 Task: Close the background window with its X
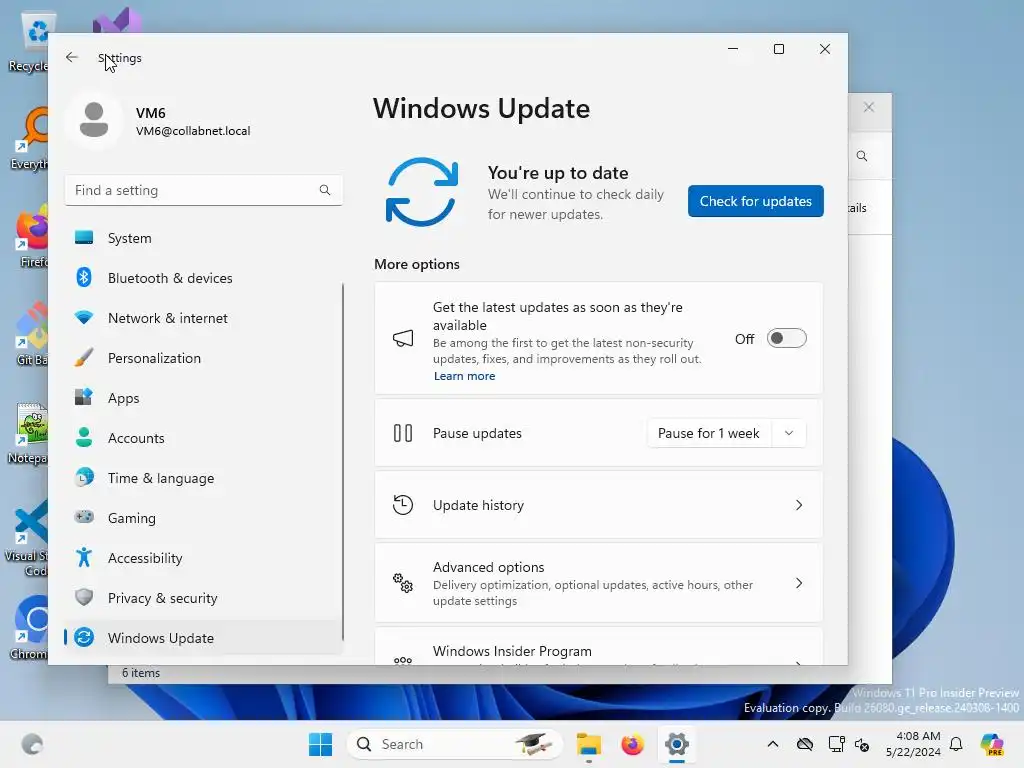click(869, 107)
